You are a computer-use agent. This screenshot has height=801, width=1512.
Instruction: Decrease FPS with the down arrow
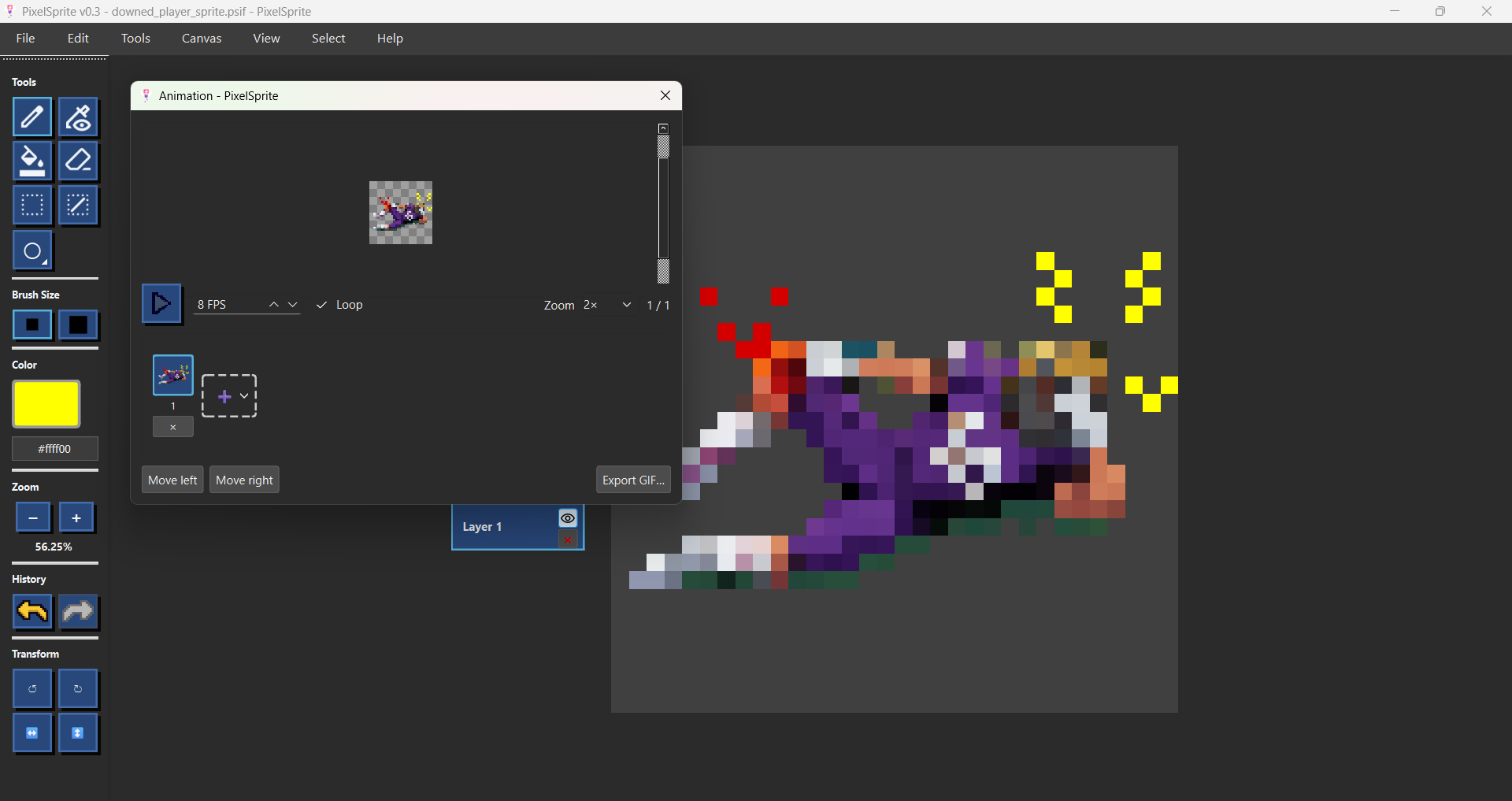[x=293, y=305]
